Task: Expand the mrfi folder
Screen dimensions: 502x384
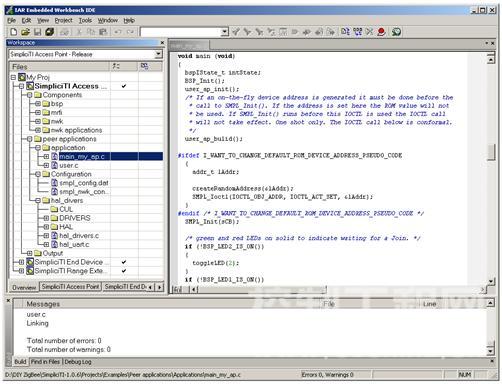Action: [x=38, y=113]
